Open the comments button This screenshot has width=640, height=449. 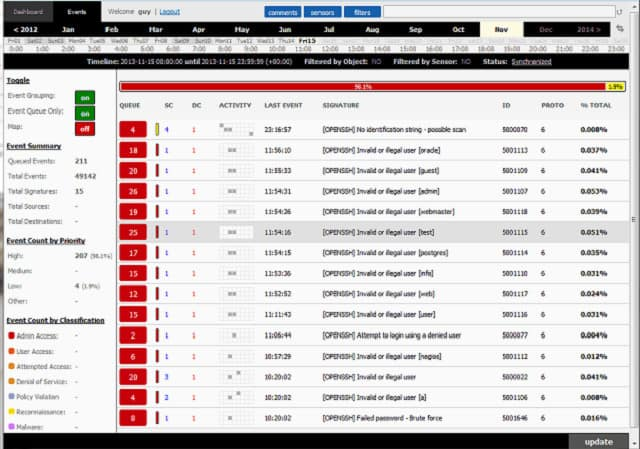click(282, 12)
